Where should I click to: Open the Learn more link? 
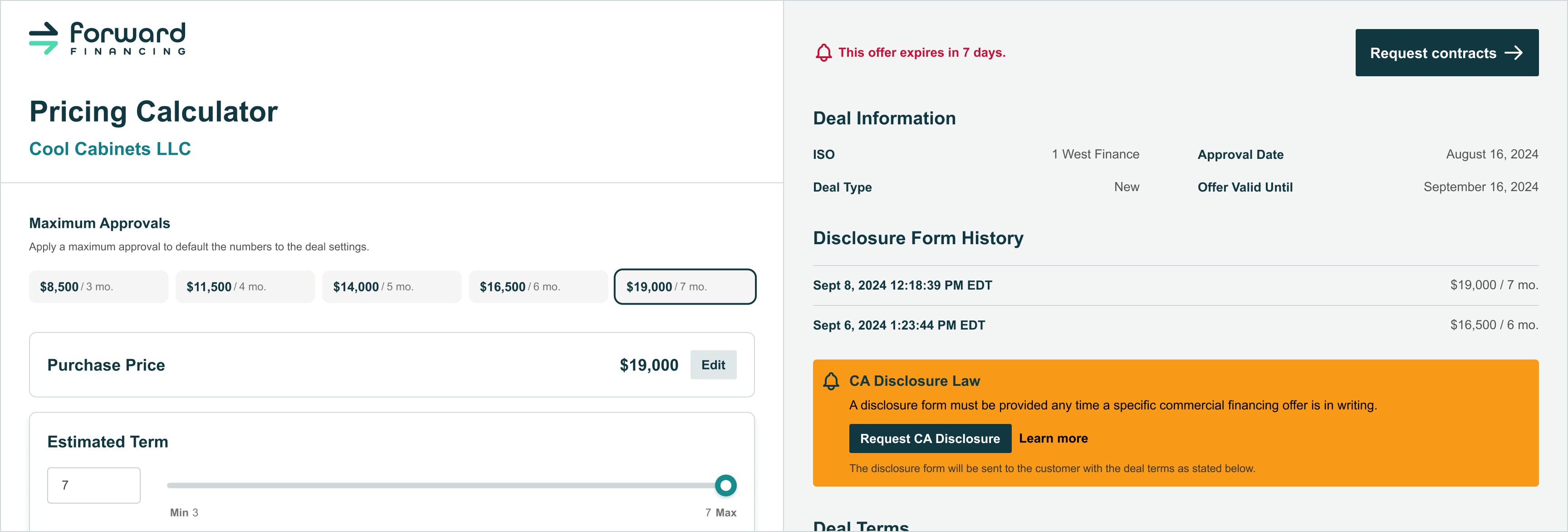tap(1053, 438)
